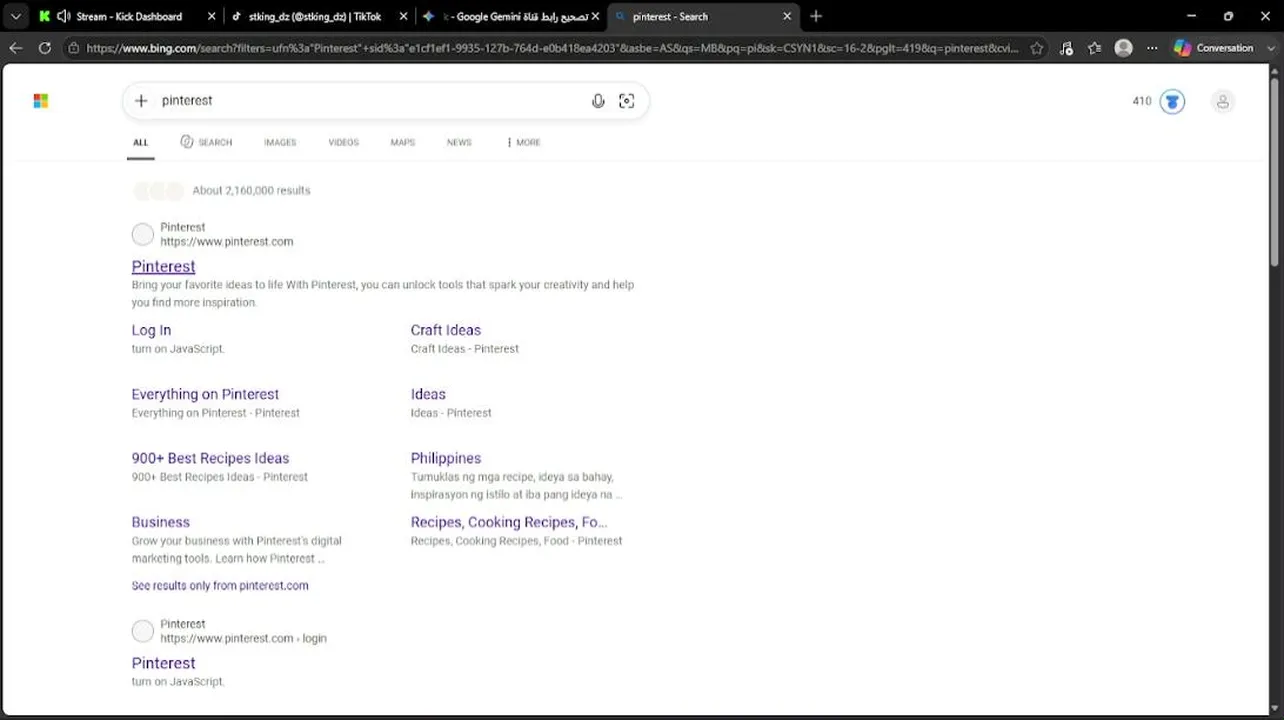Switch to Copilot SEARCH tab
The image size is (1284, 720).
pyautogui.click(x=206, y=143)
